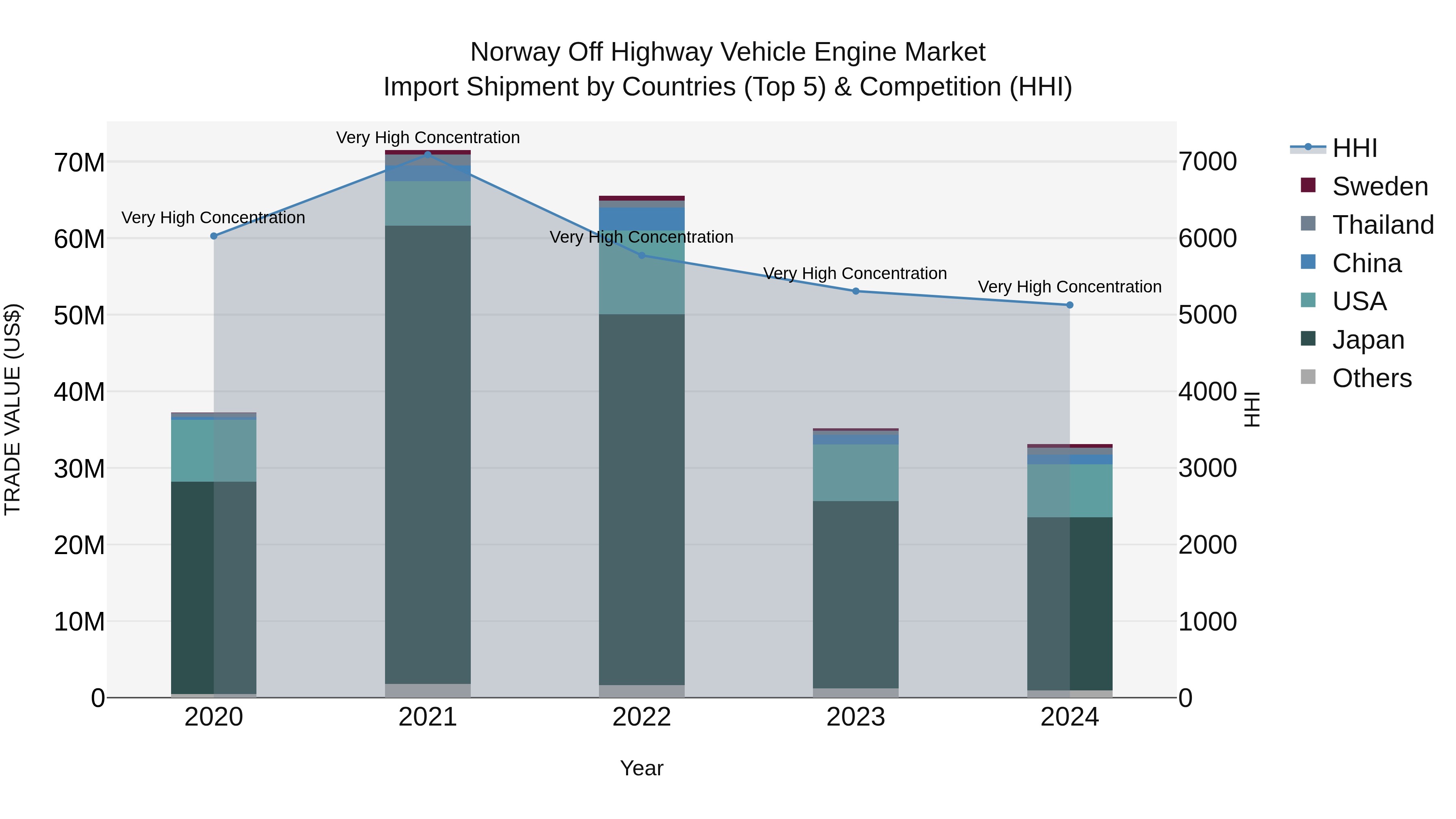Click the 50M trade value axis tick
This screenshot has width=1456, height=819.
(x=79, y=315)
